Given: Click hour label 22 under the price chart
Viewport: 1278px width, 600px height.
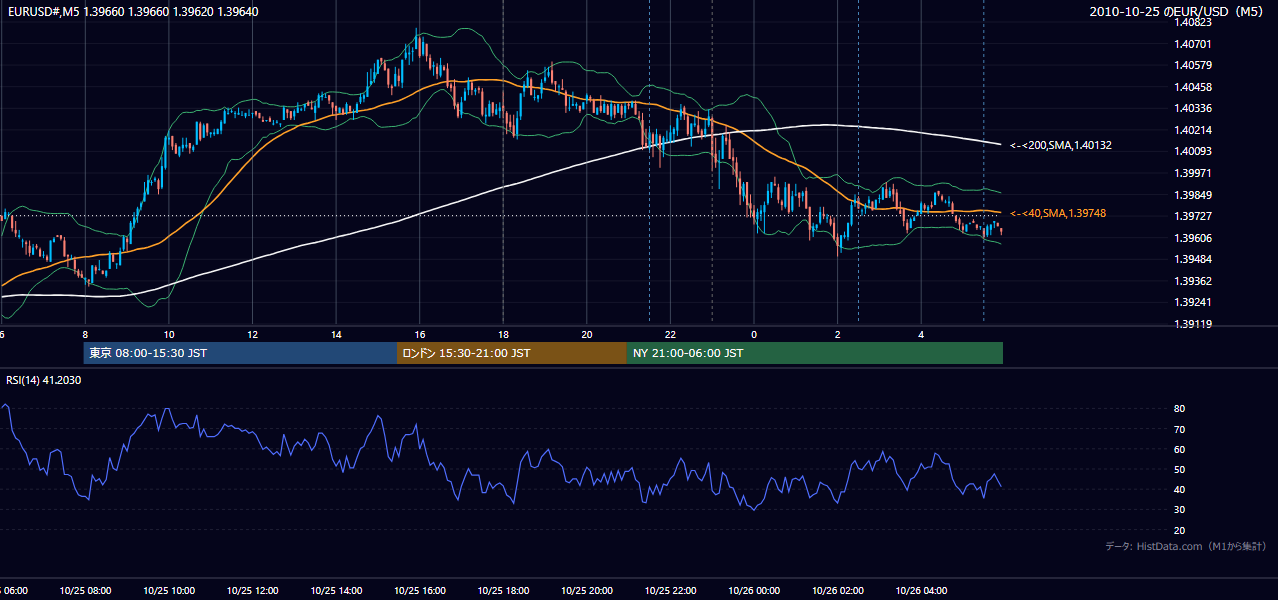Looking at the screenshot, I should pos(670,335).
